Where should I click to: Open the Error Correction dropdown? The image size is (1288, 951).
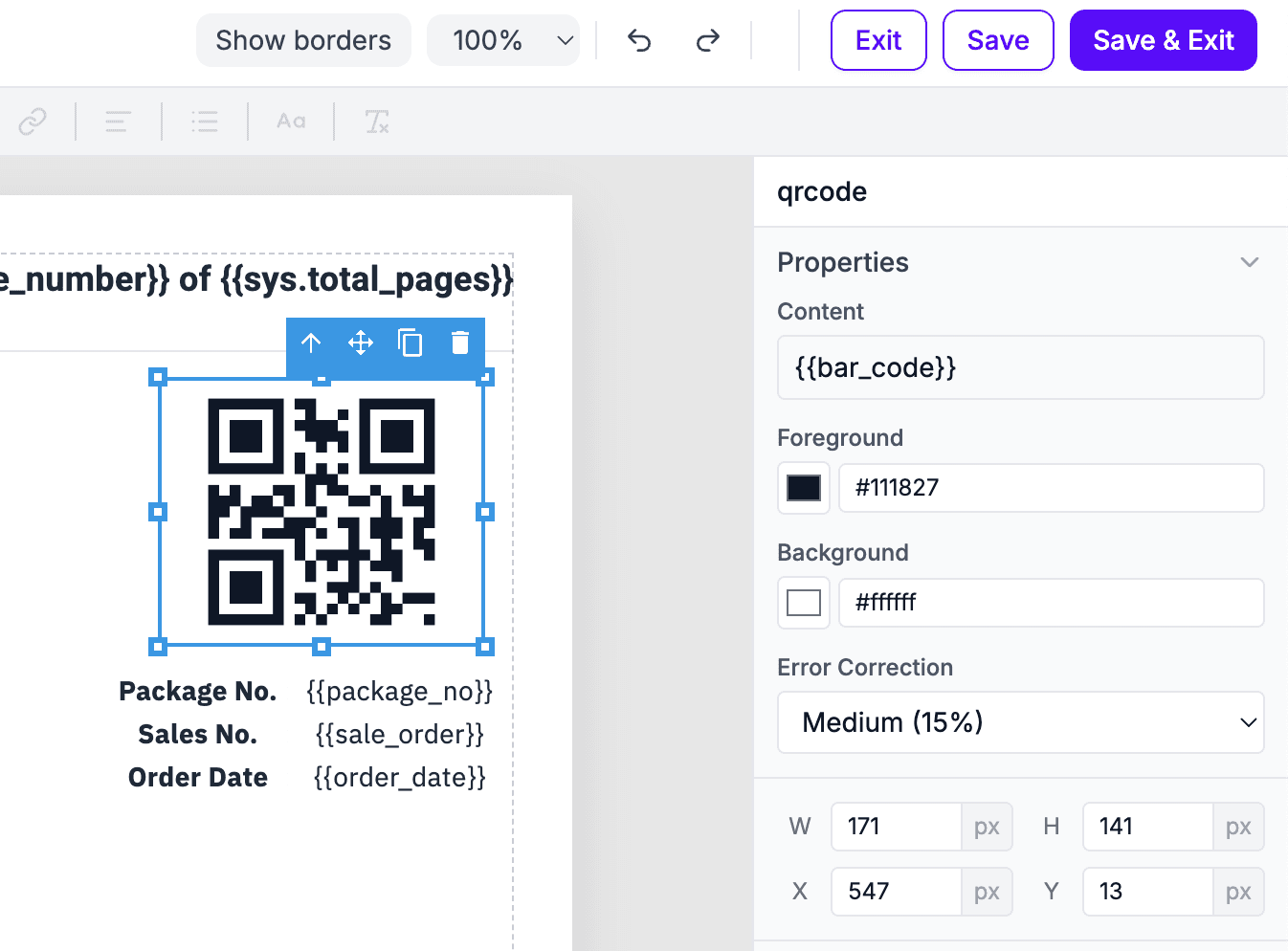[1021, 722]
